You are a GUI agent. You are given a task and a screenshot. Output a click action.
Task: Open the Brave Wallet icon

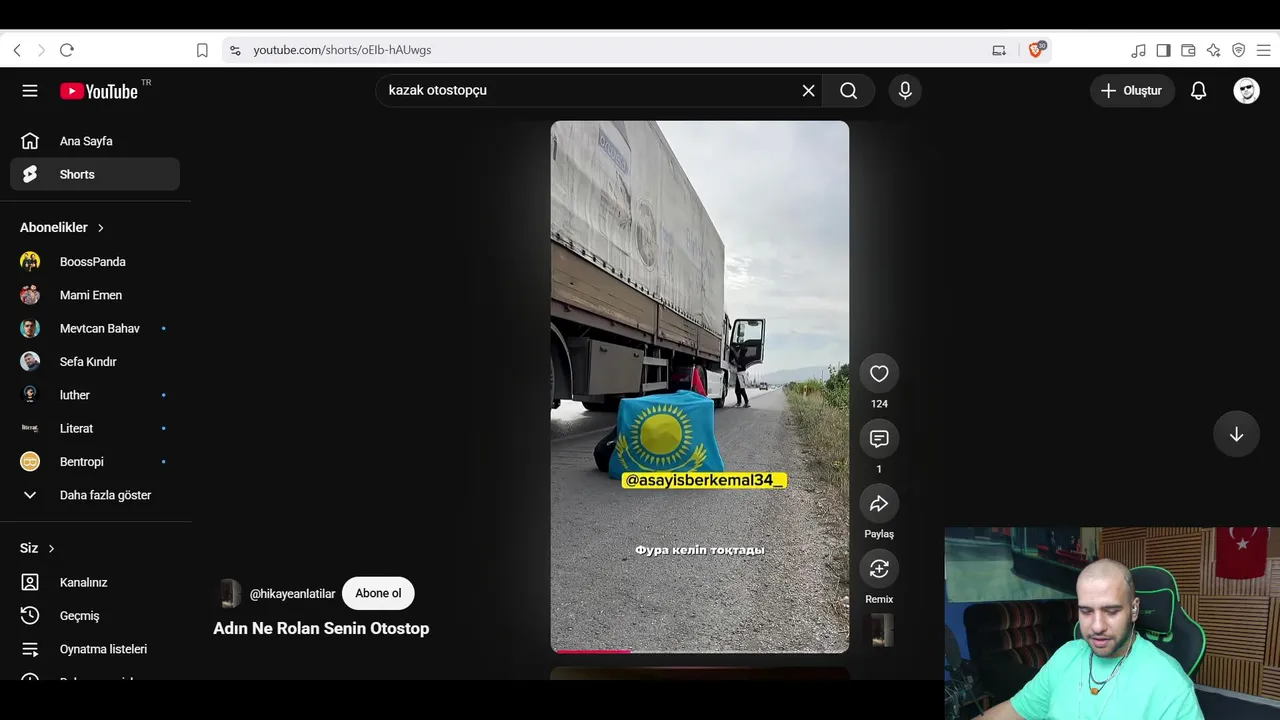pos(1188,50)
